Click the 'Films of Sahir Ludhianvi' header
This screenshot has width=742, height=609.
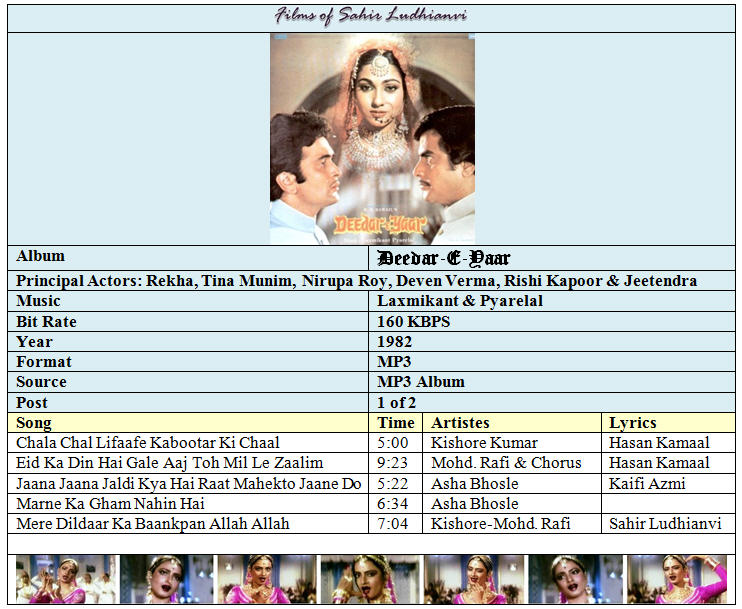click(x=371, y=16)
